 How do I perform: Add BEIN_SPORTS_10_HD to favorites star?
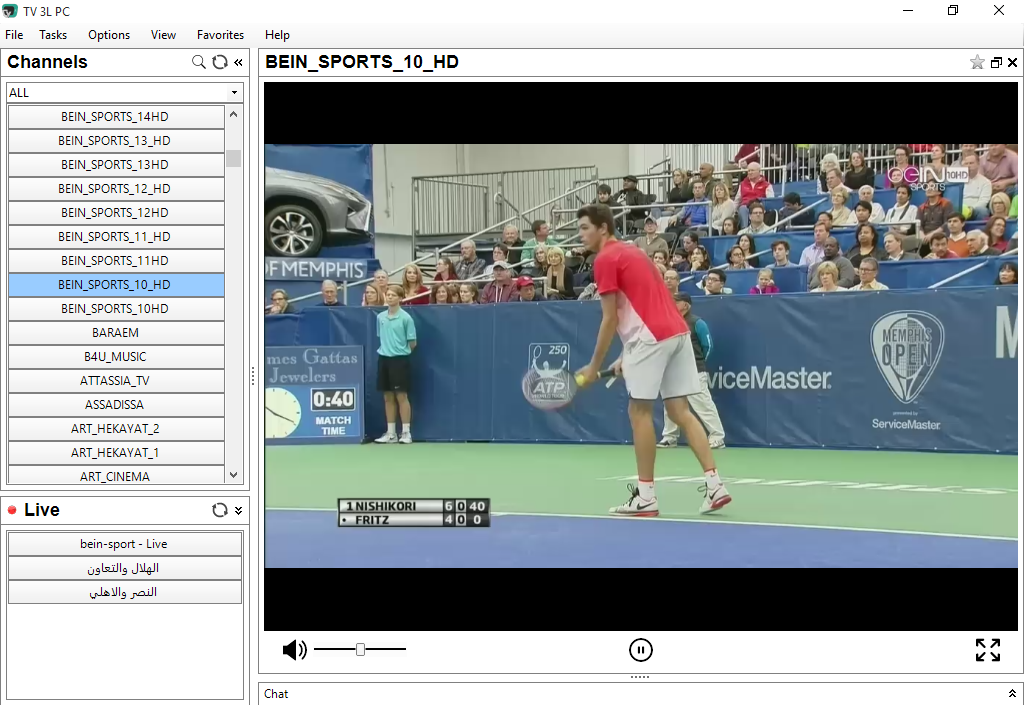977,62
